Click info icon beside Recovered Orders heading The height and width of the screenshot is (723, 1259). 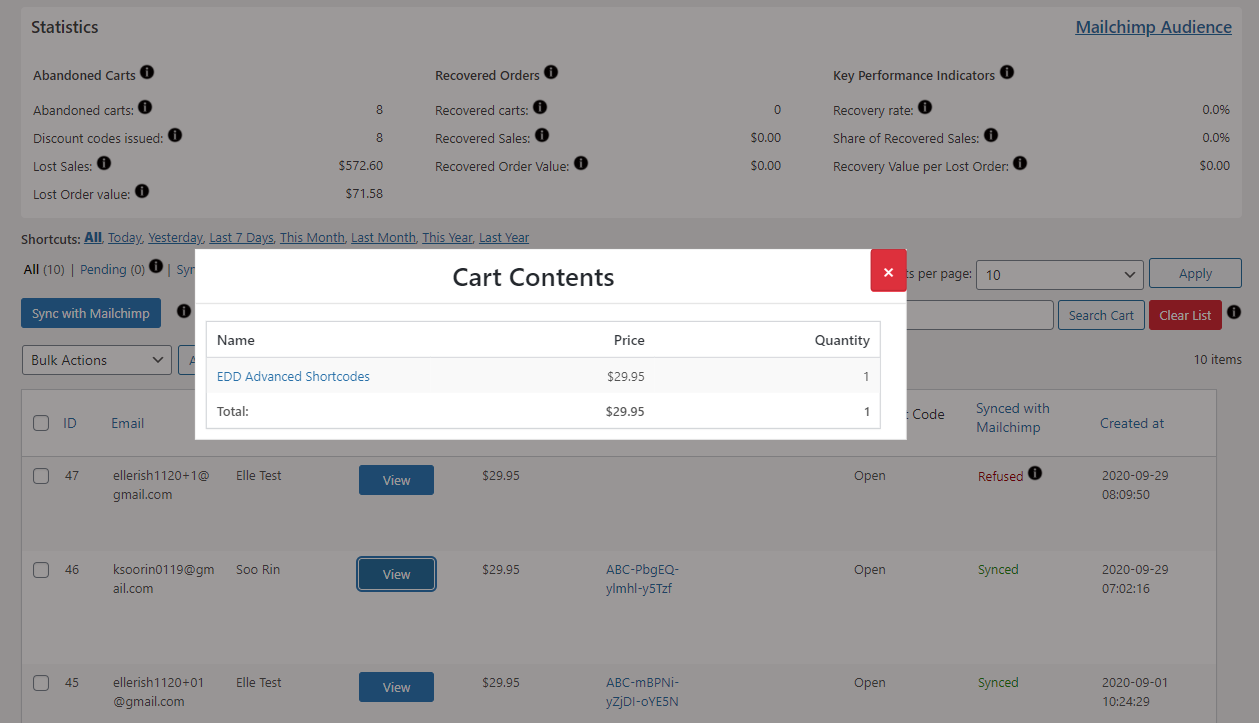point(551,73)
